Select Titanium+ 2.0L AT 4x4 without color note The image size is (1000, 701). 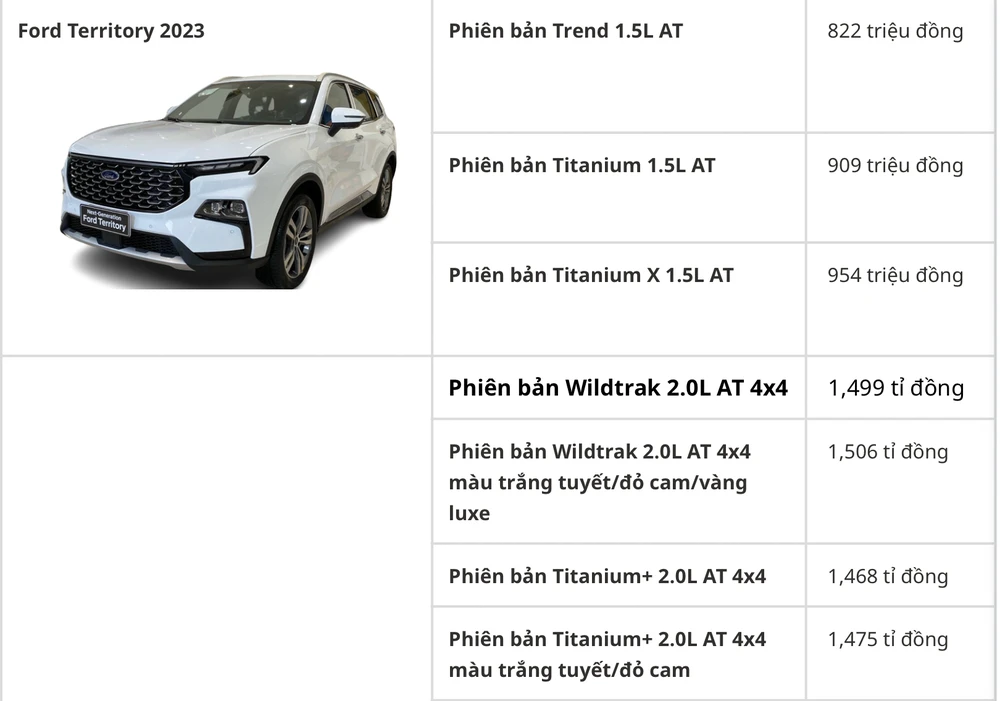click(x=607, y=577)
